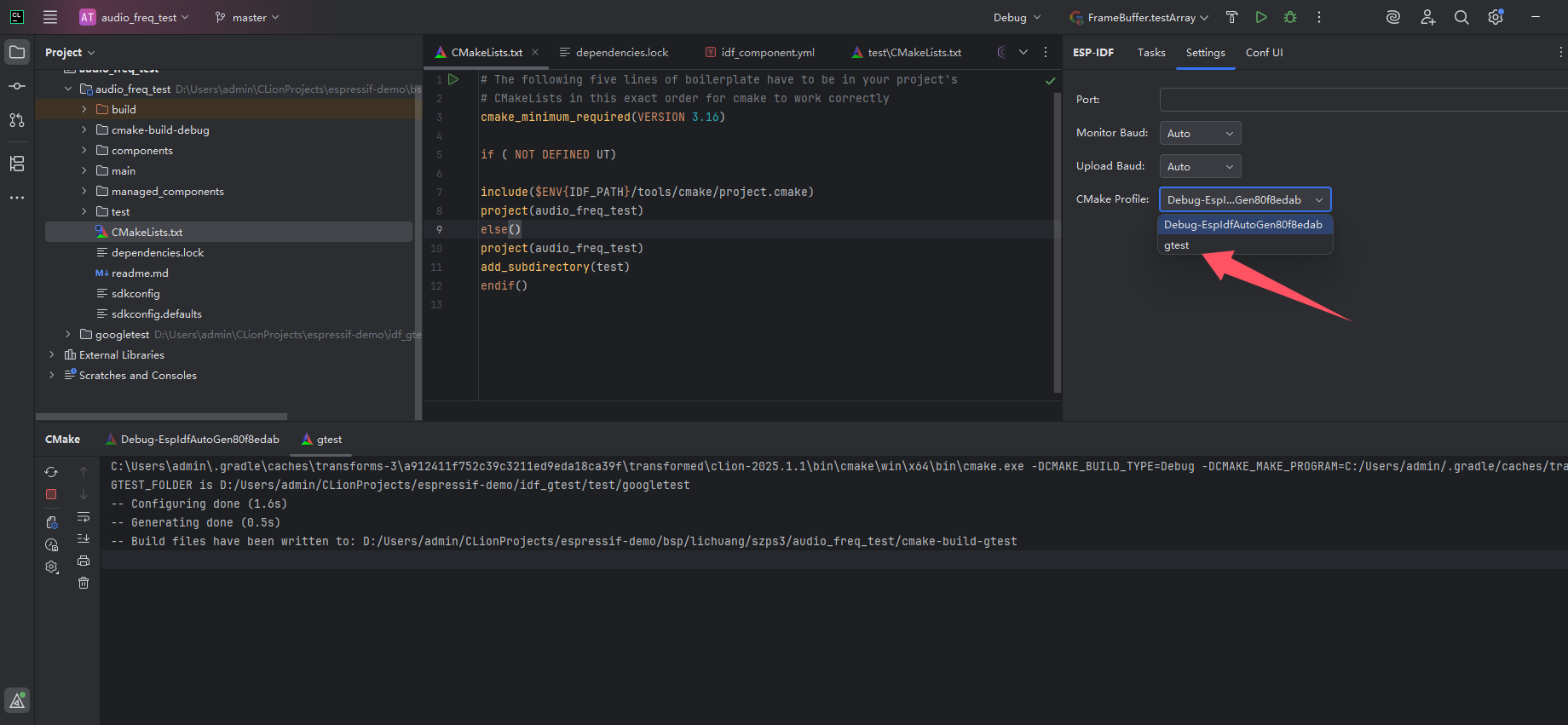Image resolution: width=1568 pixels, height=725 pixels.
Task: Debug the FrameBuffer.testArray configuration
Action: click(1290, 17)
